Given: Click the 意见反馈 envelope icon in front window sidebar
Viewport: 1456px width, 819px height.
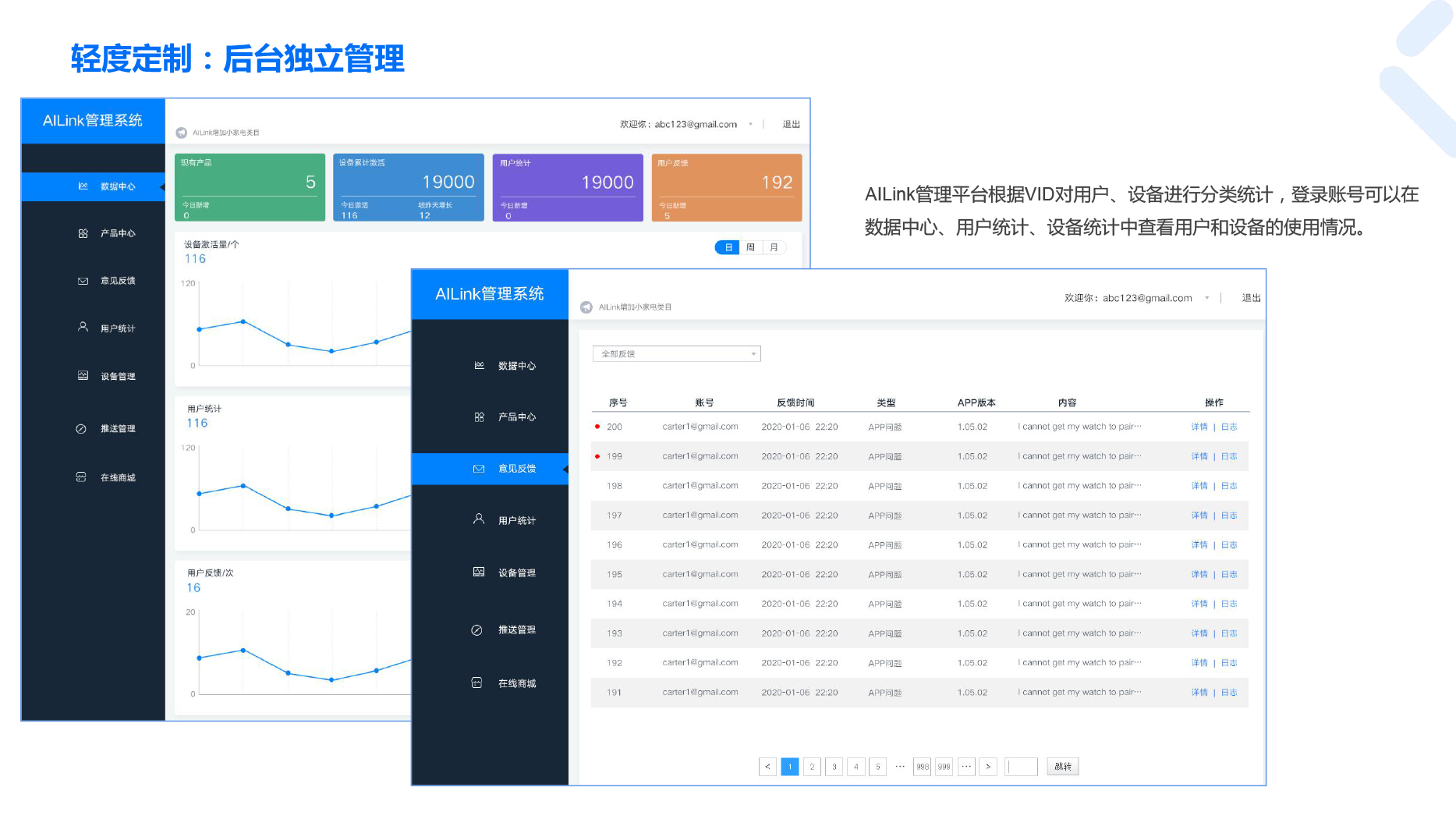Looking at the screenshot, I should pyautogui.click(x=479, y=469).
